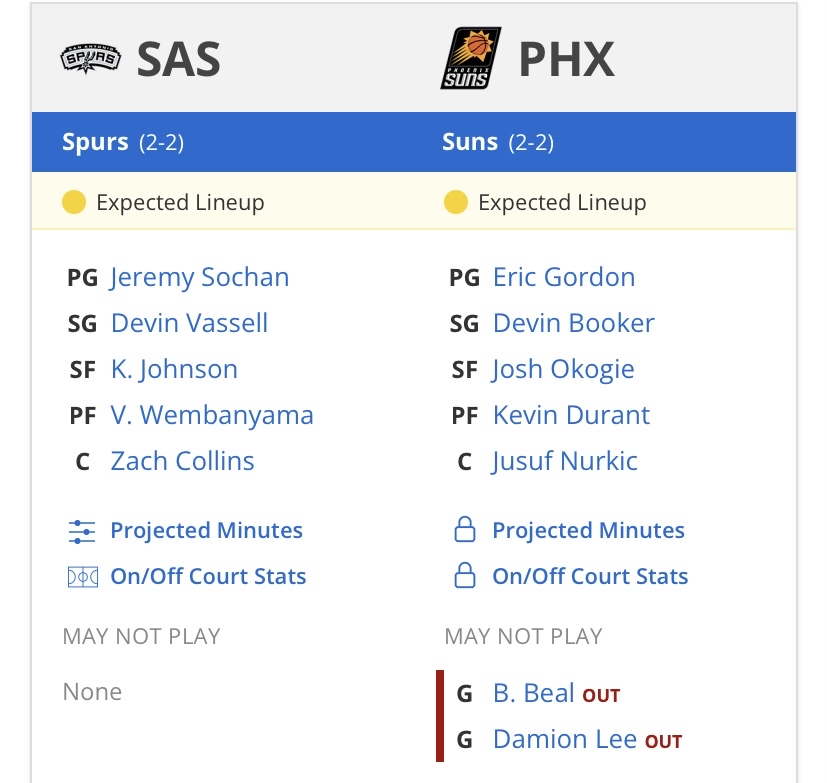
Task: Click the Suns (2-2) team header
Action: (x=498, y=142)
